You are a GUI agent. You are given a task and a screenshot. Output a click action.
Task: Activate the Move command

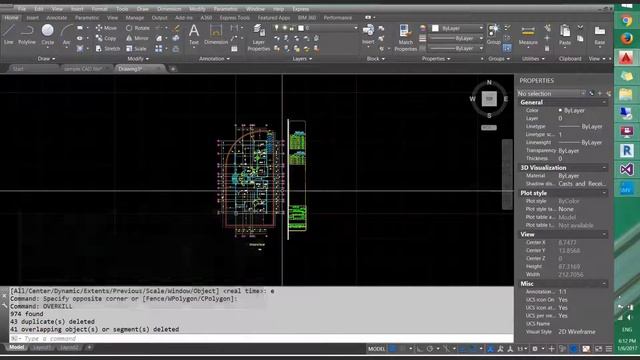point(106,28)
